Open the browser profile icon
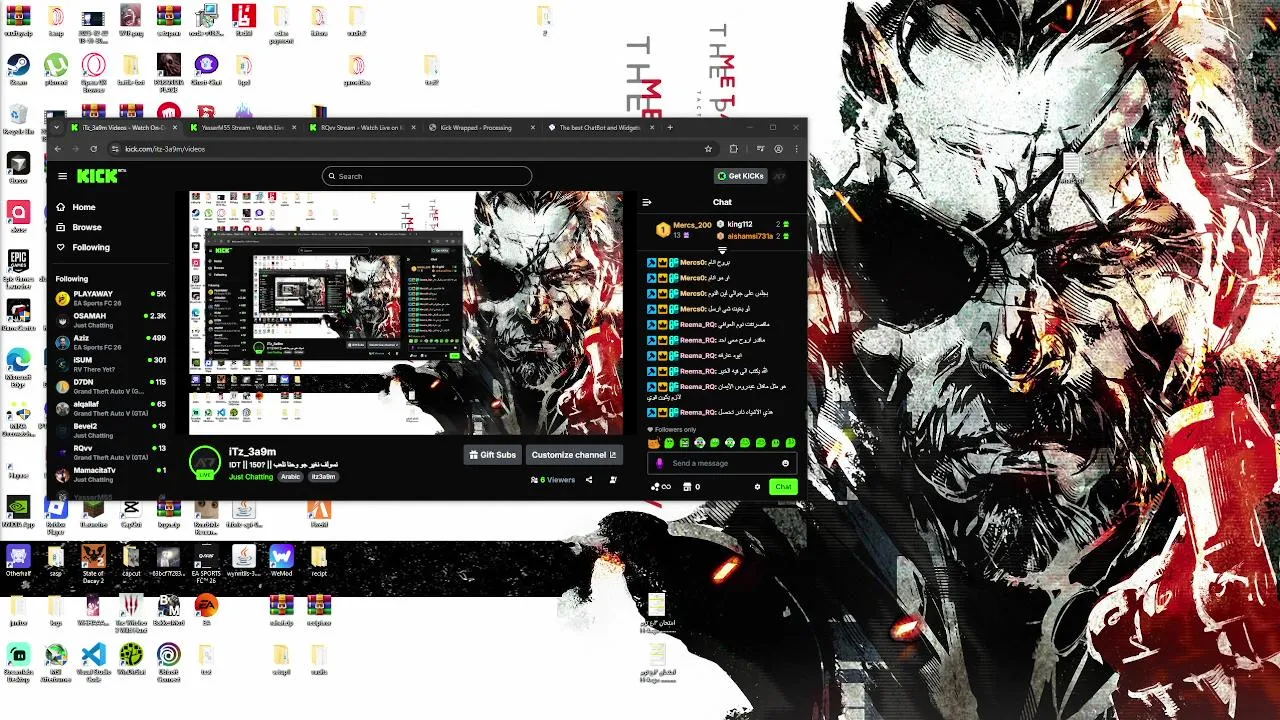 (778, 149)
